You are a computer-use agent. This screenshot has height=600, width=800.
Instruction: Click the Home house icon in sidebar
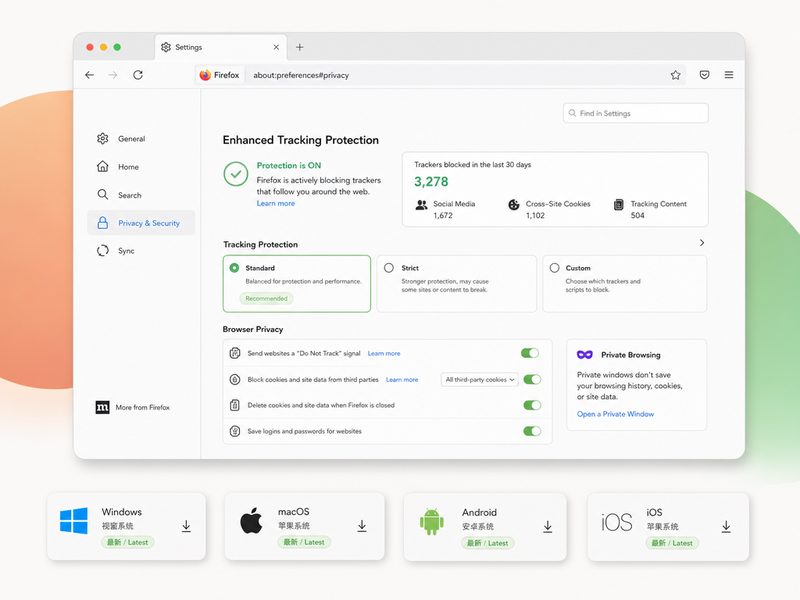point(103,166)
